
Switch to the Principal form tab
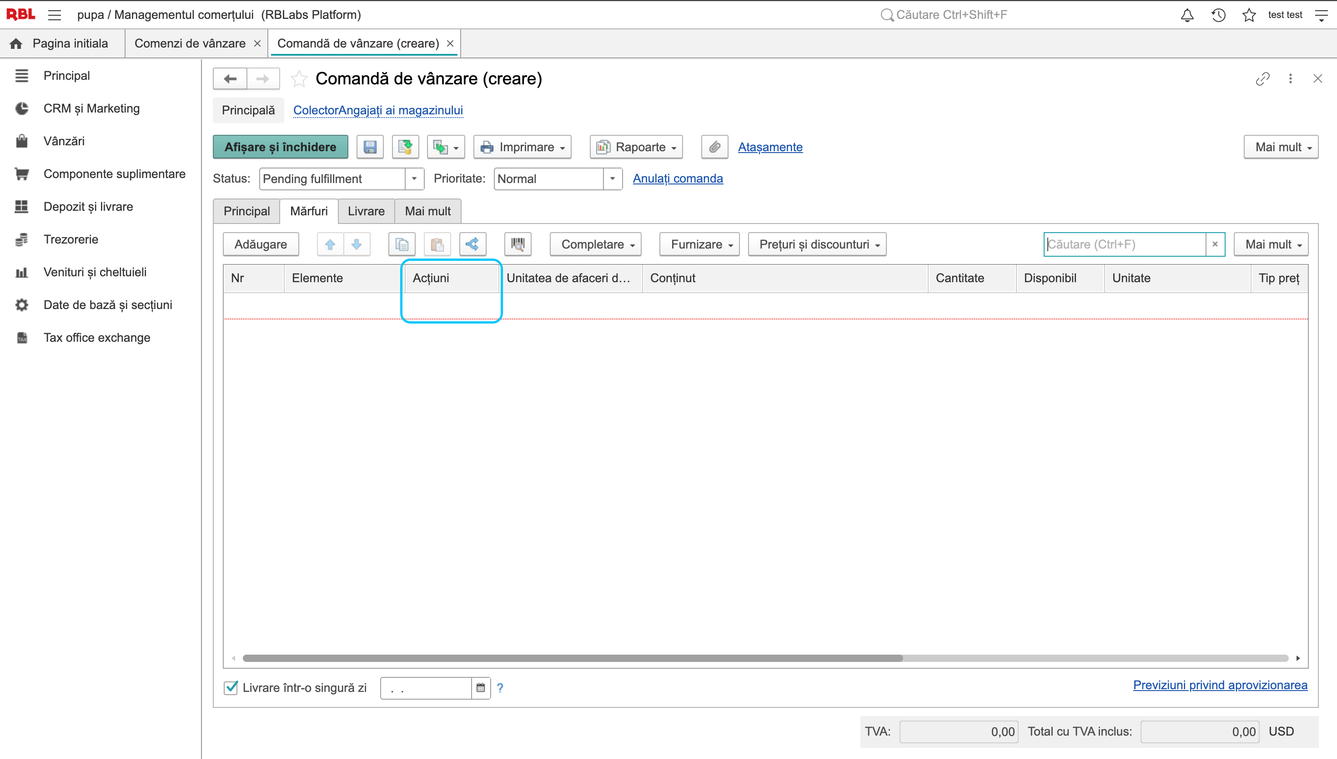click(247, 211)
